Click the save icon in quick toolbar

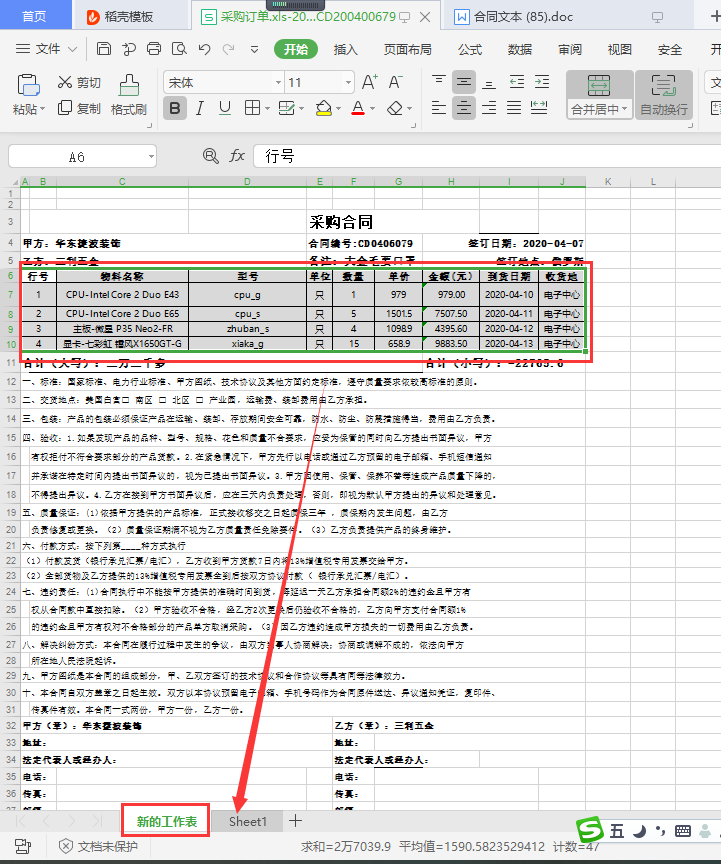[x=104, y=49]
